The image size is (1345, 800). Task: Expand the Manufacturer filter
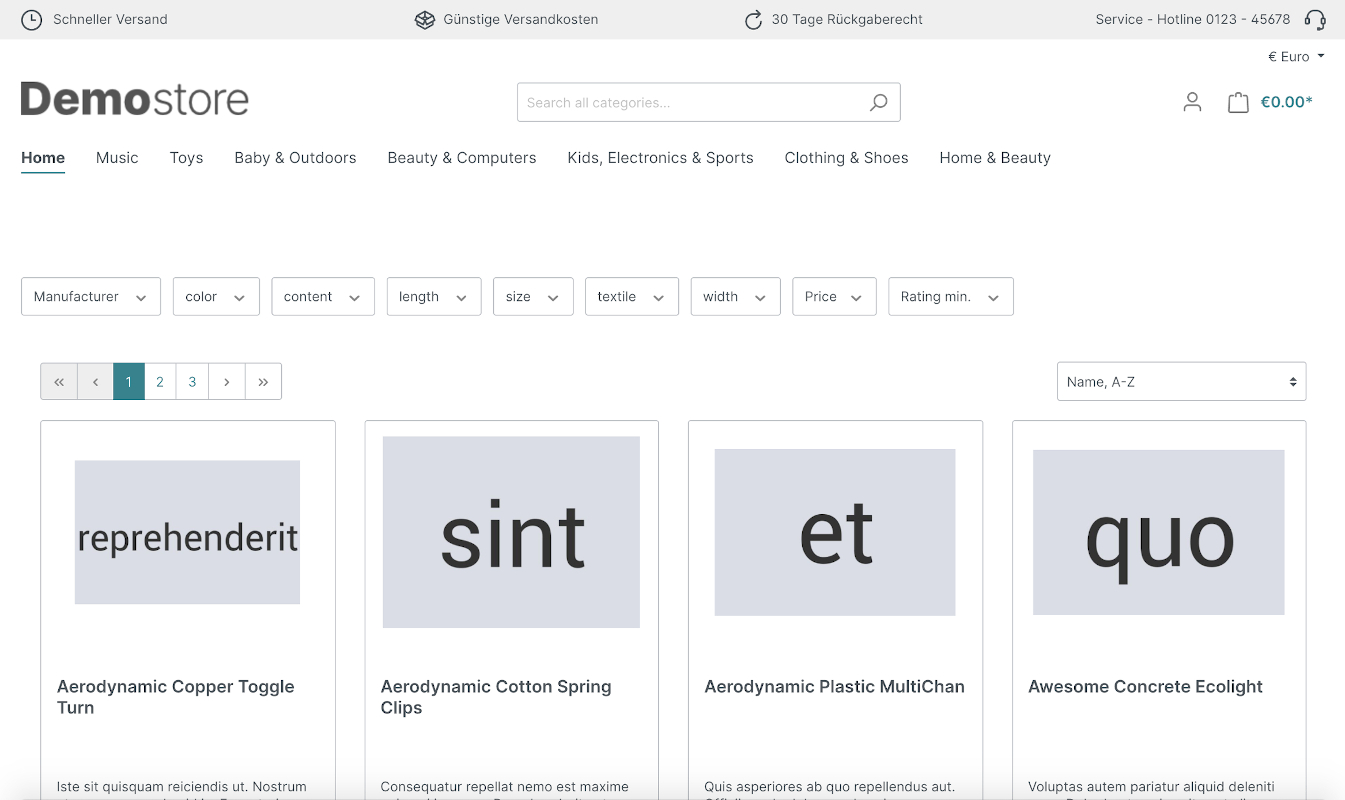[90, 297]
